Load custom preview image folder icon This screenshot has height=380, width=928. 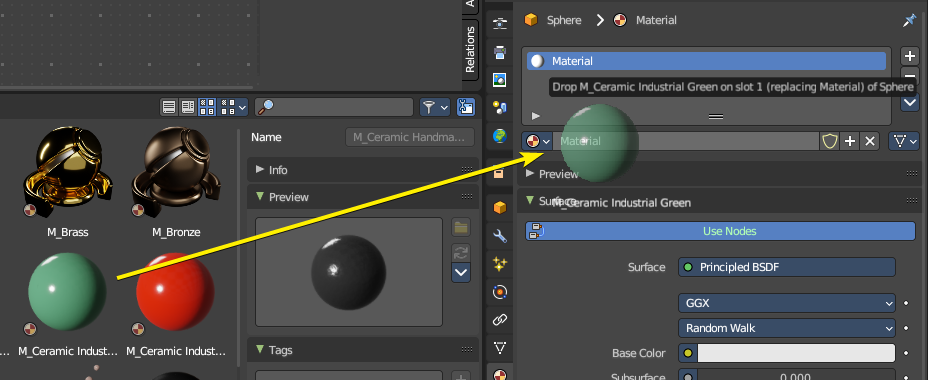(461, 227)
